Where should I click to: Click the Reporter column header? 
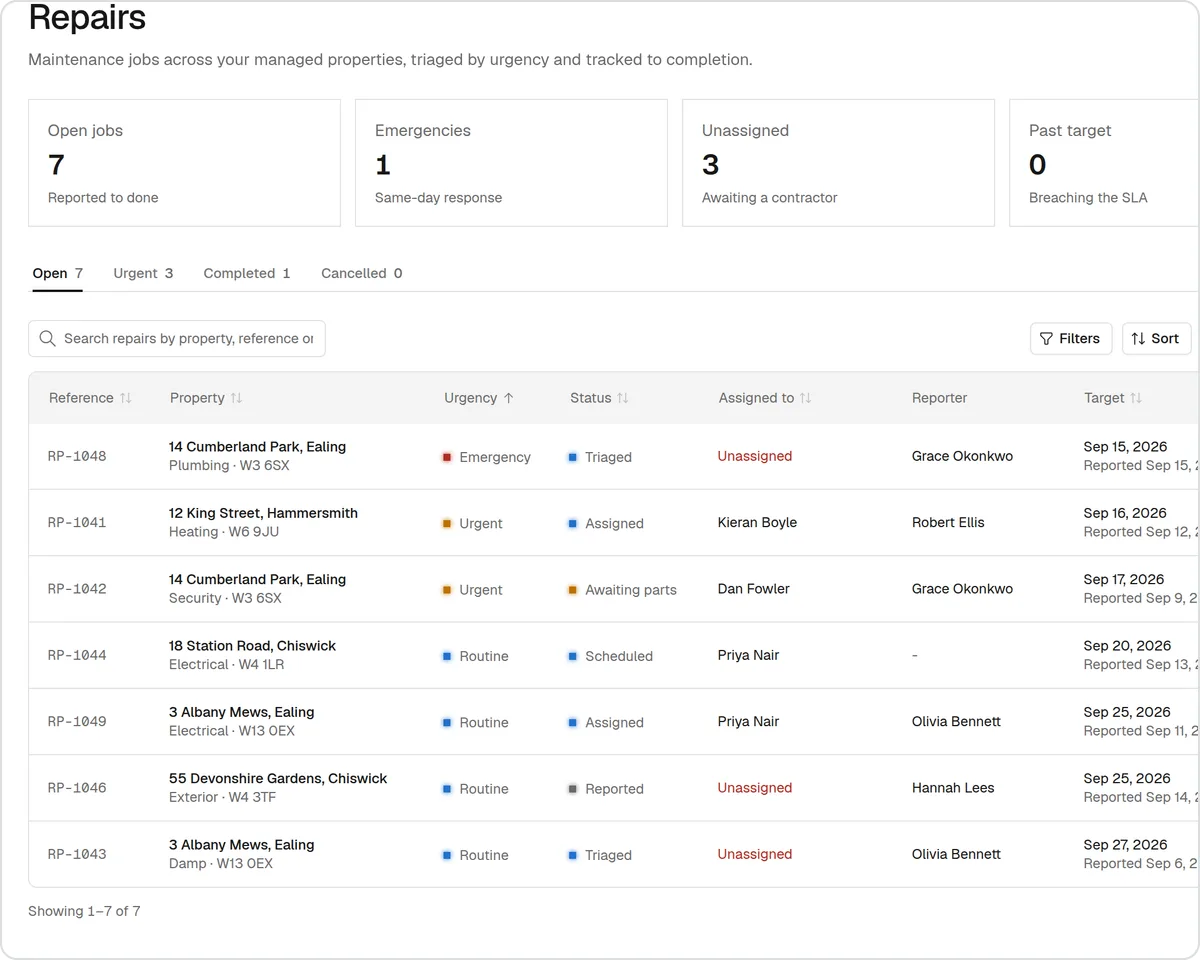tap(939, 398)
